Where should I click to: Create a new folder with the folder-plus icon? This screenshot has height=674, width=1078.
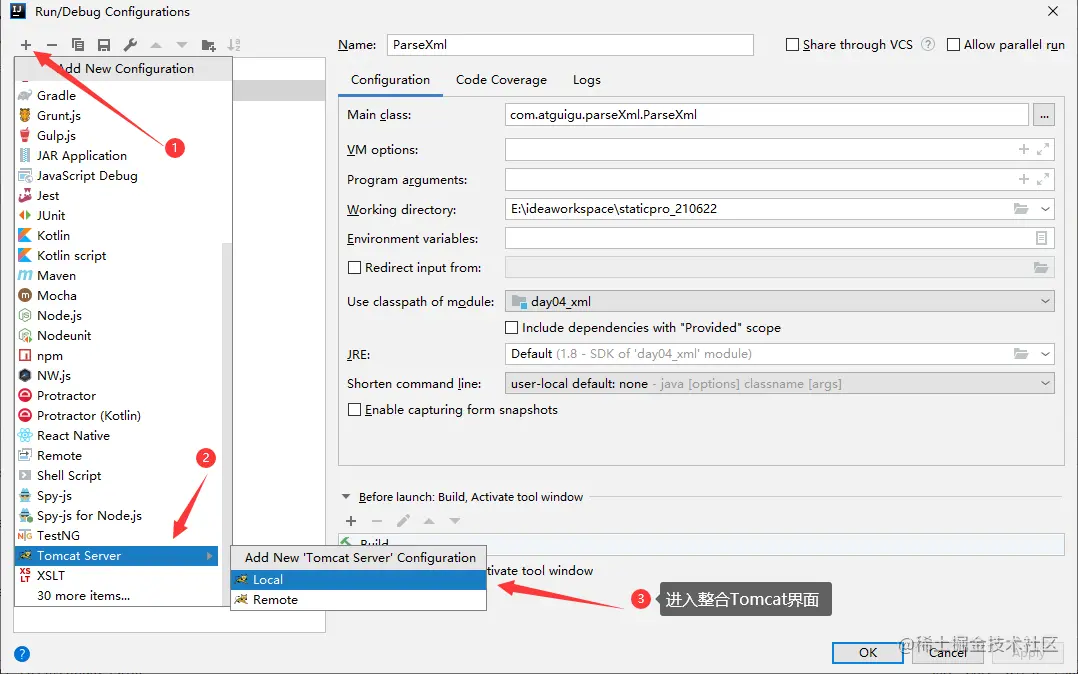(208, 45)
